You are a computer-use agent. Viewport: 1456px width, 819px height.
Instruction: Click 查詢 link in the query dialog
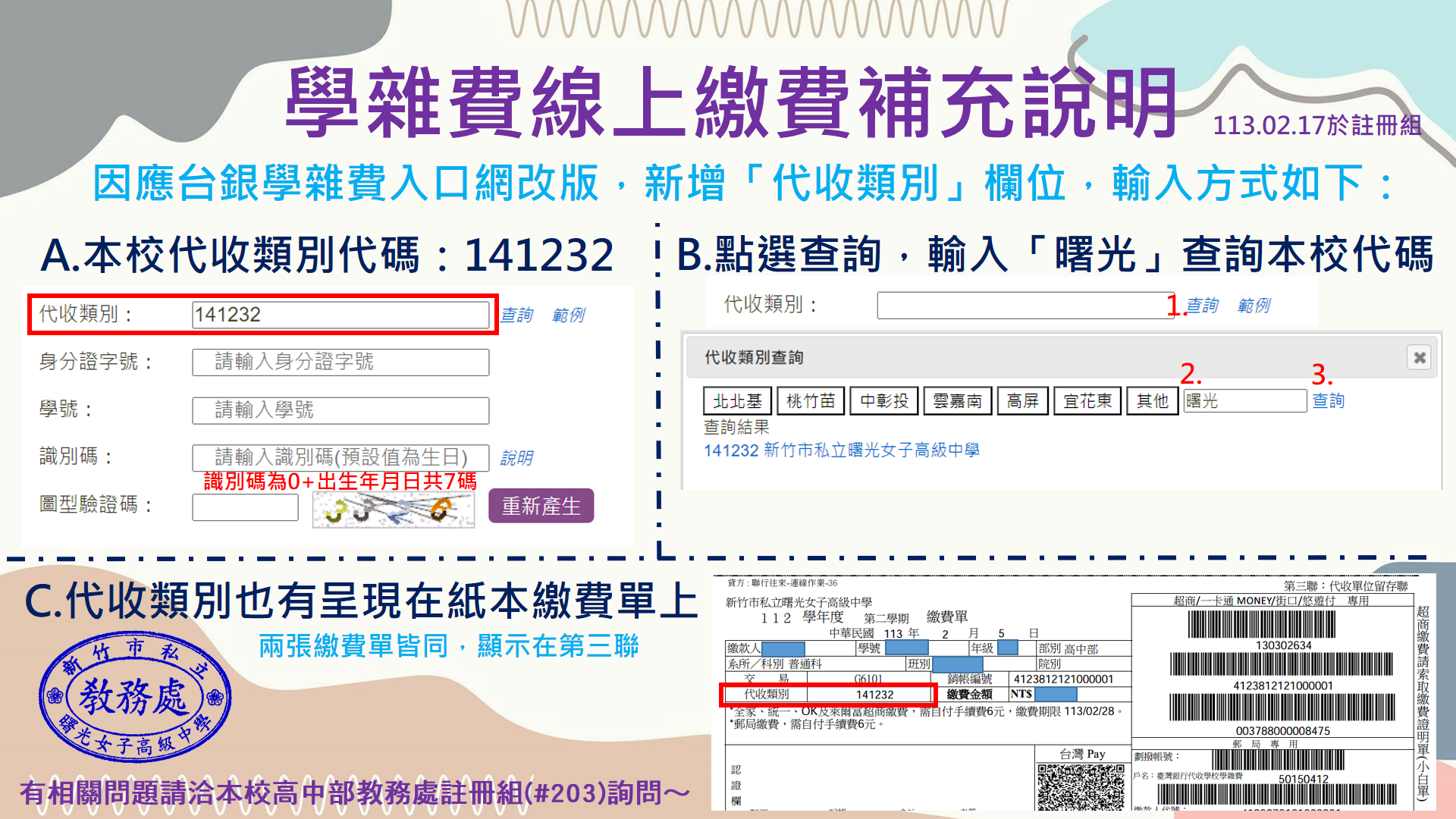[1329, 401]
